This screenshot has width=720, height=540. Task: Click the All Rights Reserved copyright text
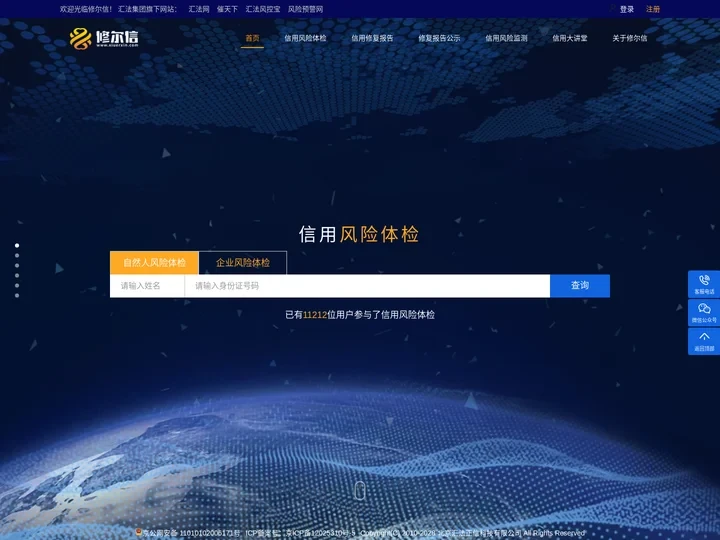(x=554, y=533)
